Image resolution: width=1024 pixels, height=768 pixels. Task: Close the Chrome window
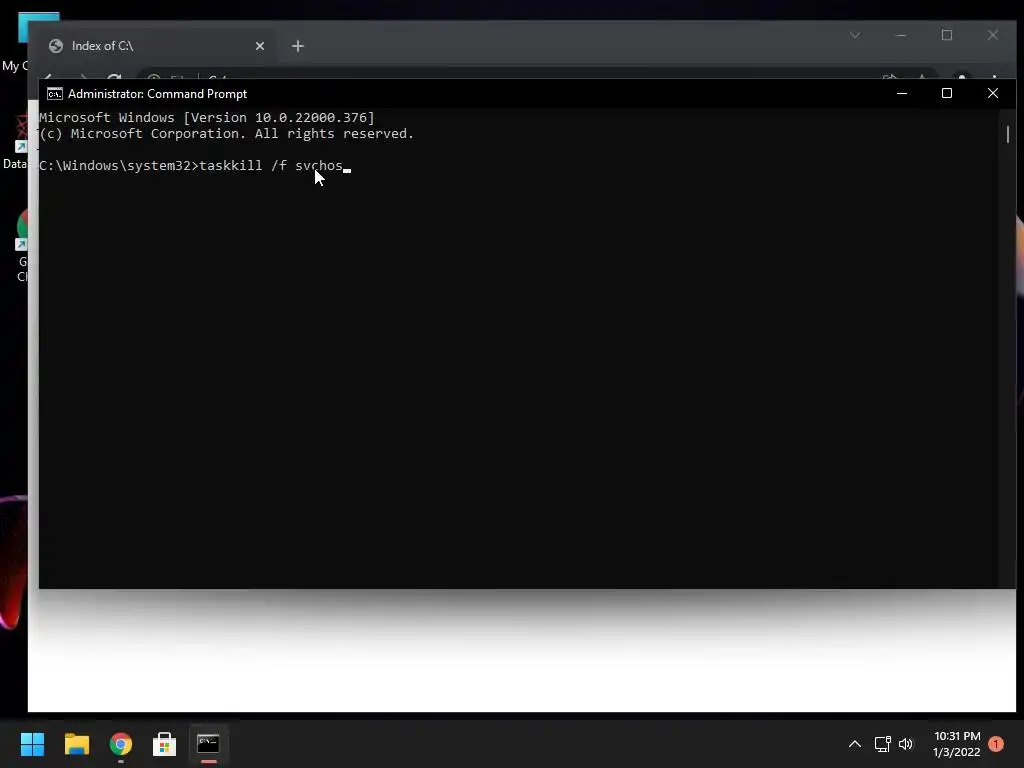(x=993, y=35)
